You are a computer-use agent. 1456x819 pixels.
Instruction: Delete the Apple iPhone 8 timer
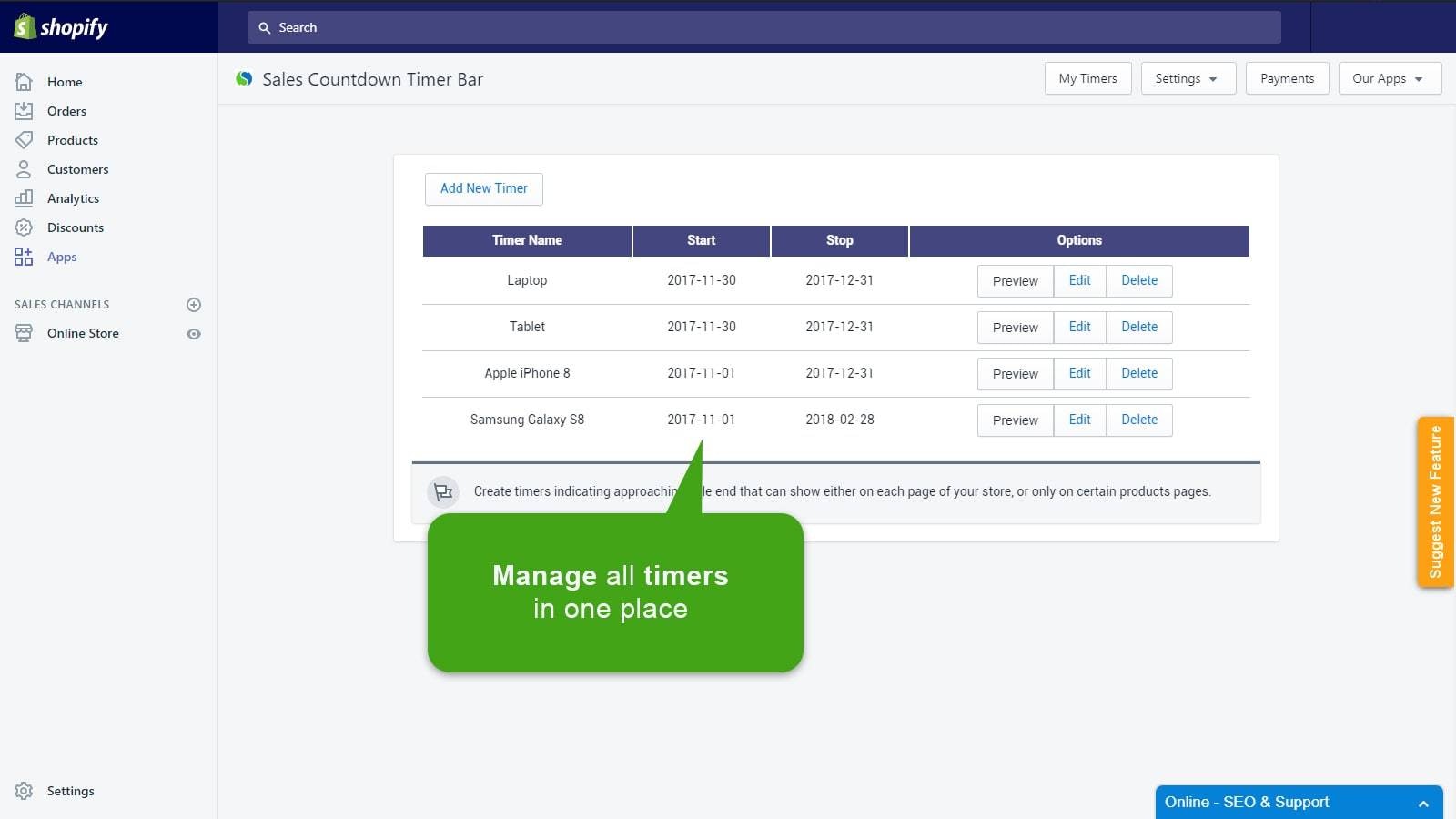tap(1139, 374)
